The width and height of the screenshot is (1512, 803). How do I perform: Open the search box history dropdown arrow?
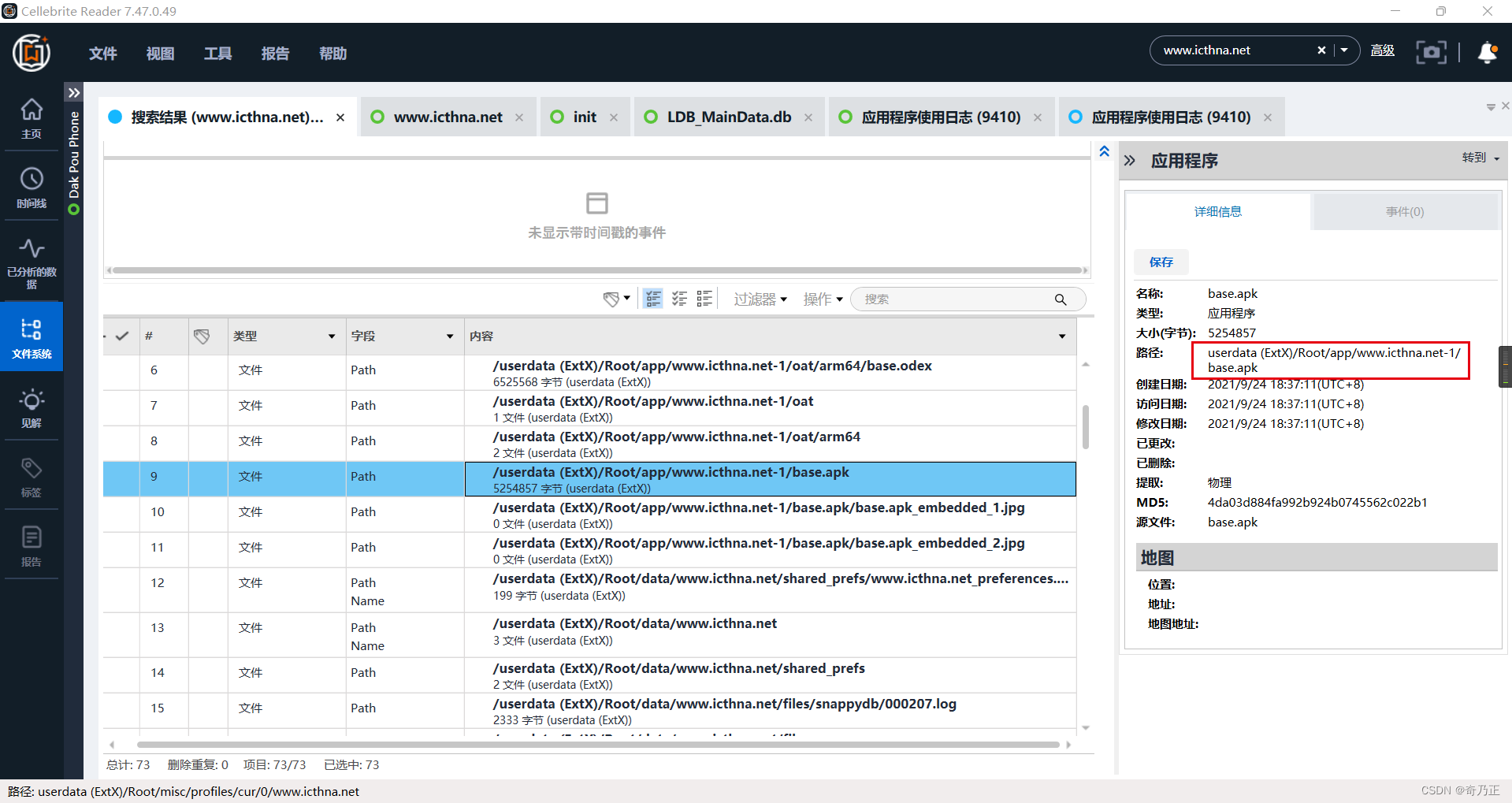(1344, 50)
